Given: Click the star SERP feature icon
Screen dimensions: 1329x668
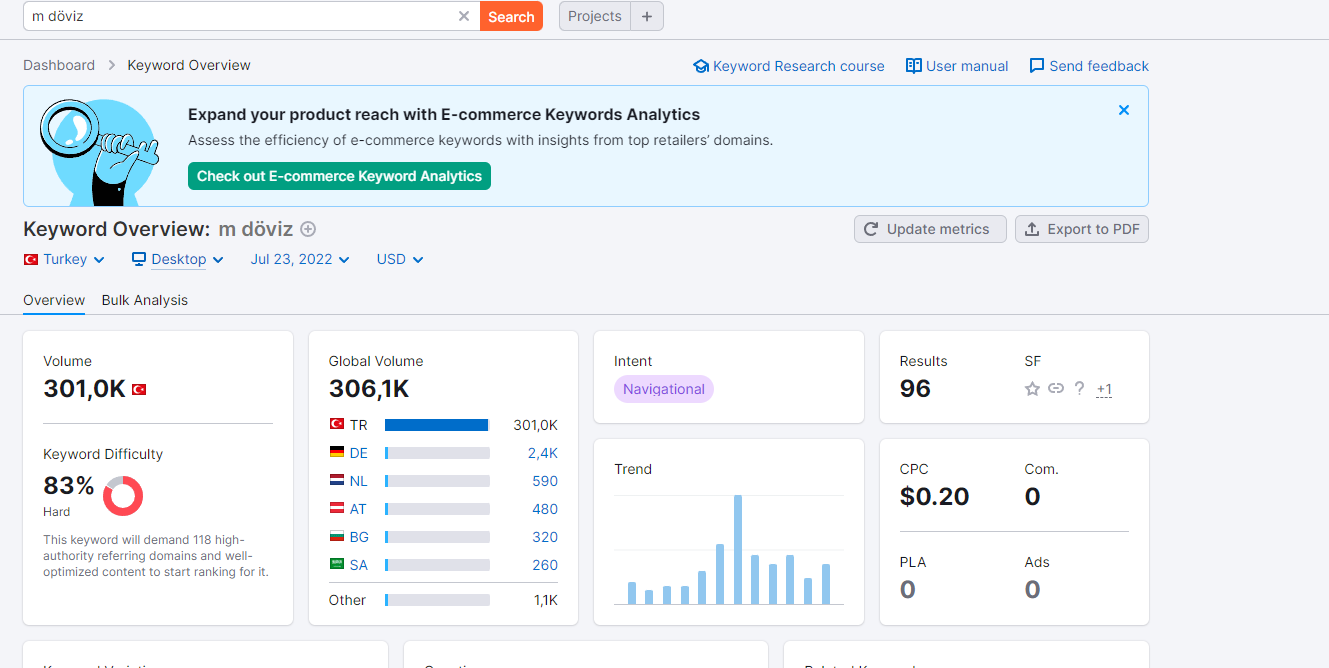Looking at the screenshot, I should (x=1032, y=389).
